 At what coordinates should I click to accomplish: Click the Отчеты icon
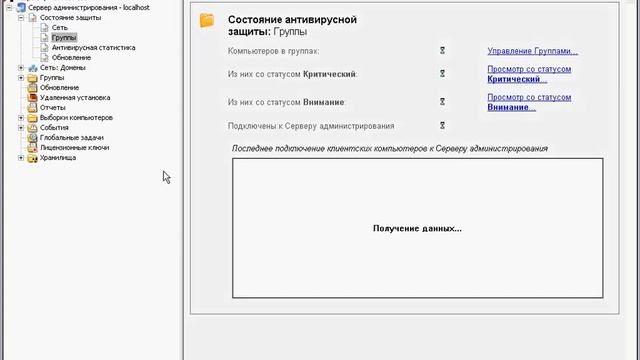[33, 108]
